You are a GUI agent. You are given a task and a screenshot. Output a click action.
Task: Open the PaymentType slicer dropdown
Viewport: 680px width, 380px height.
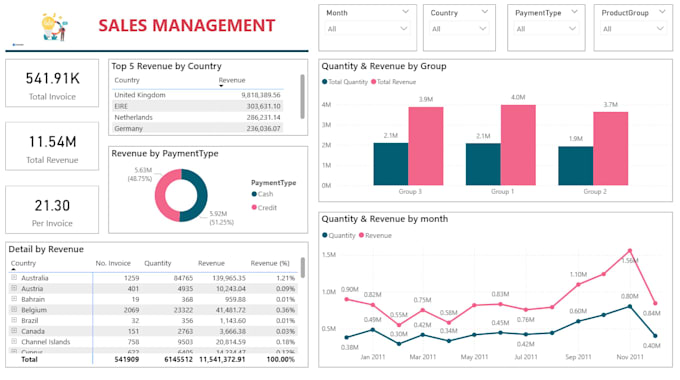tap(546, 29)
